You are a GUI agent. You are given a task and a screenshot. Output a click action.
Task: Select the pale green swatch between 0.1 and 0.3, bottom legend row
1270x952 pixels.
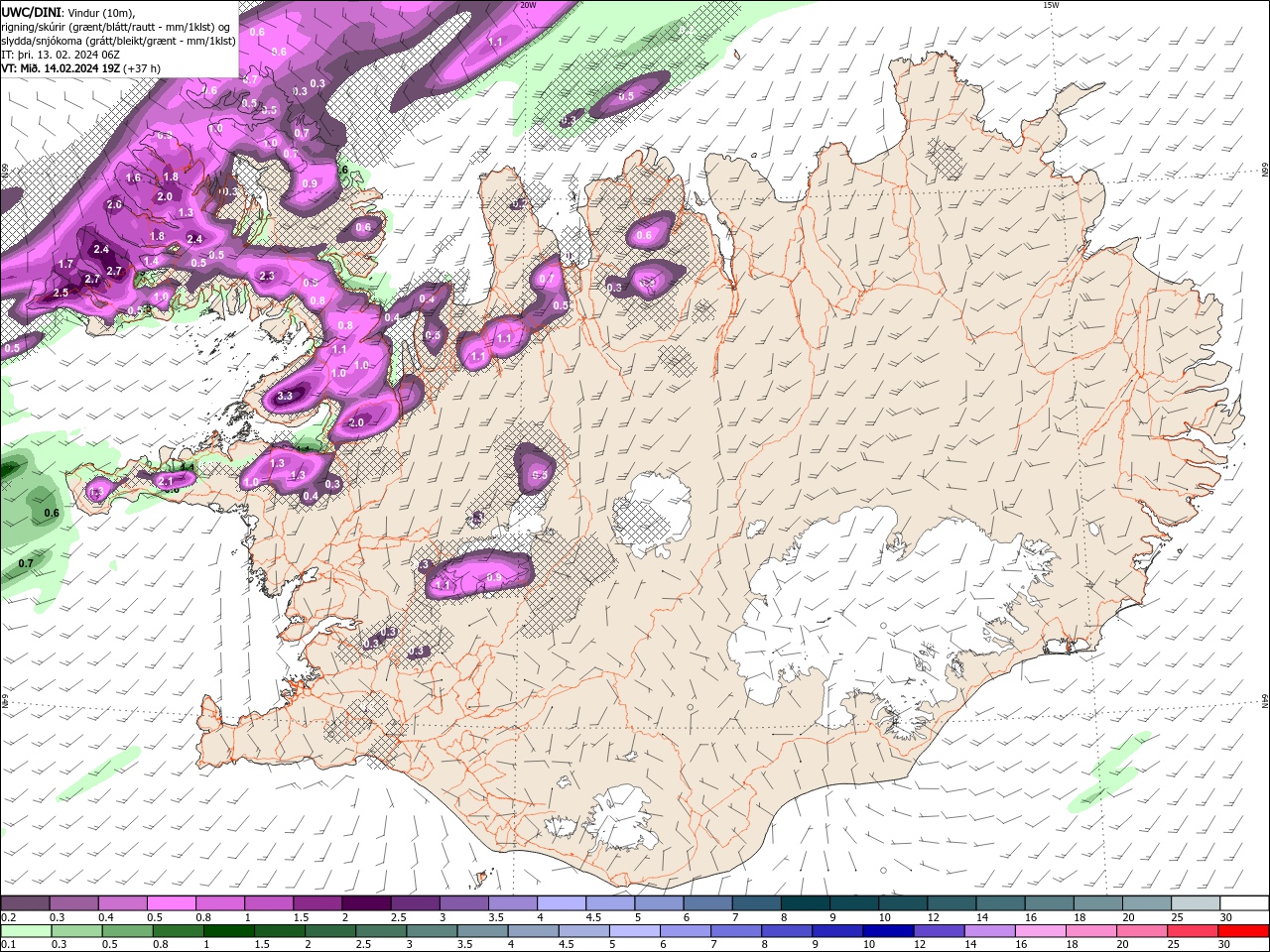27,931
